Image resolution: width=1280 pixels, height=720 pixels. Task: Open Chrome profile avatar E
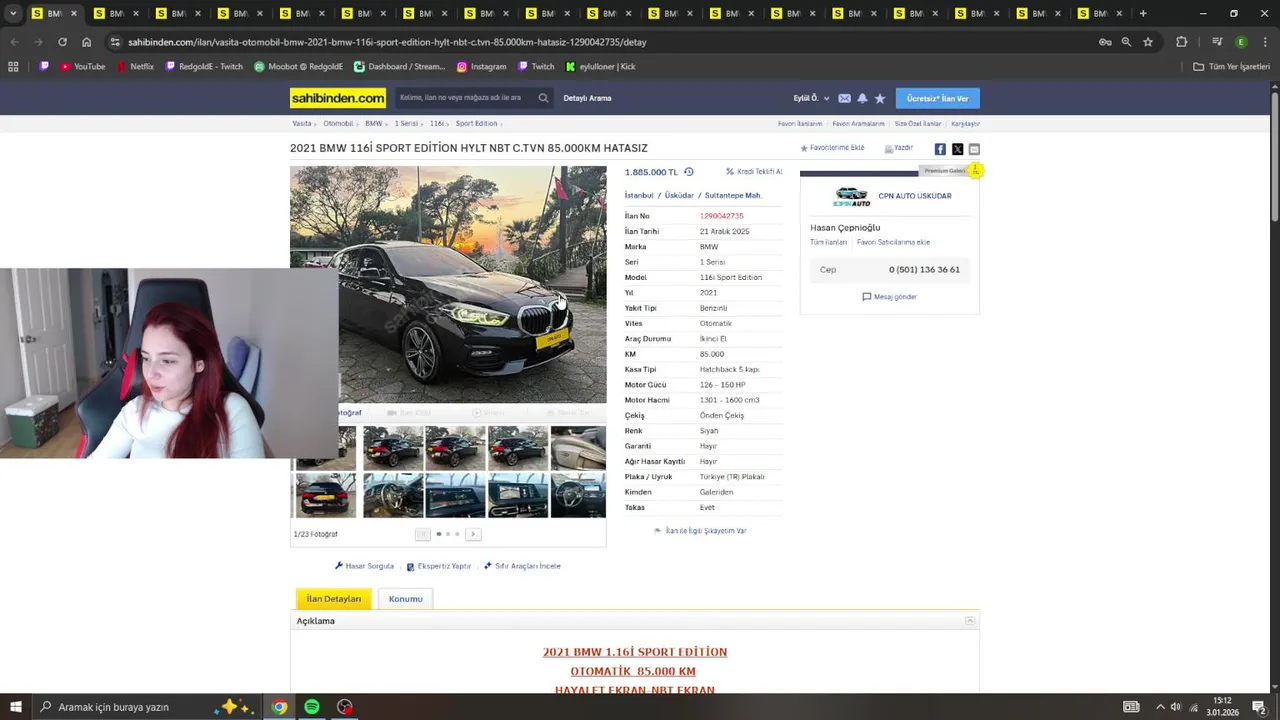click(x=1241, y=42)
